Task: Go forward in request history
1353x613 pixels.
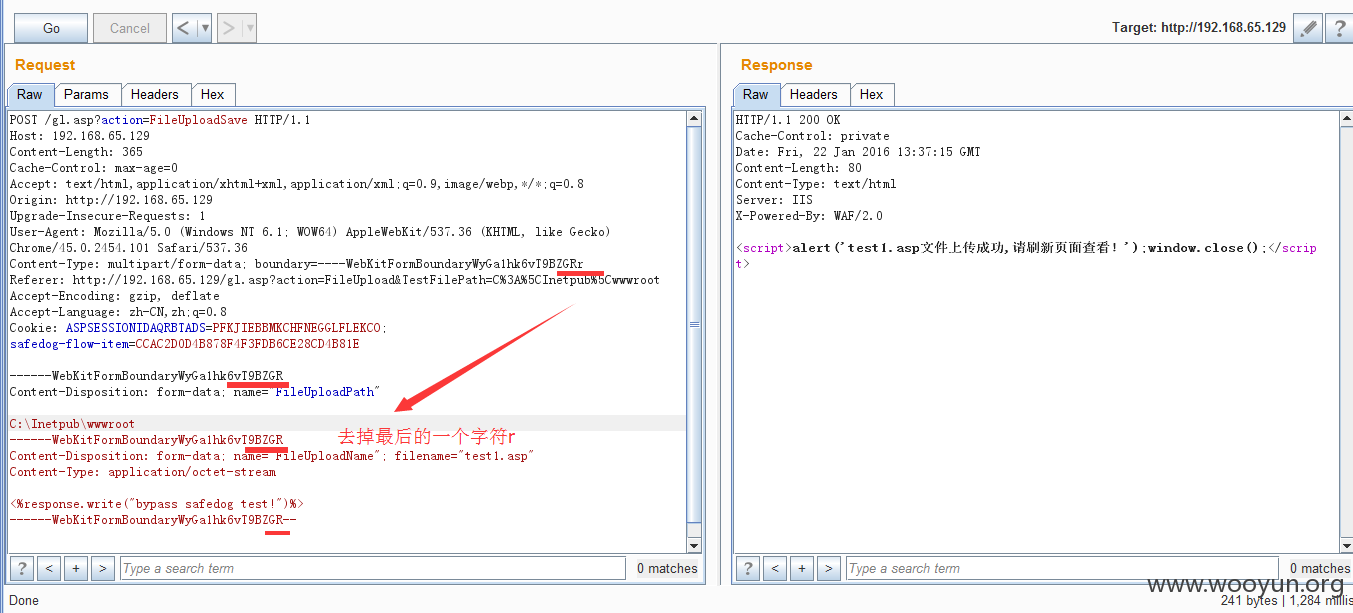Action: (x=229, y=28)
